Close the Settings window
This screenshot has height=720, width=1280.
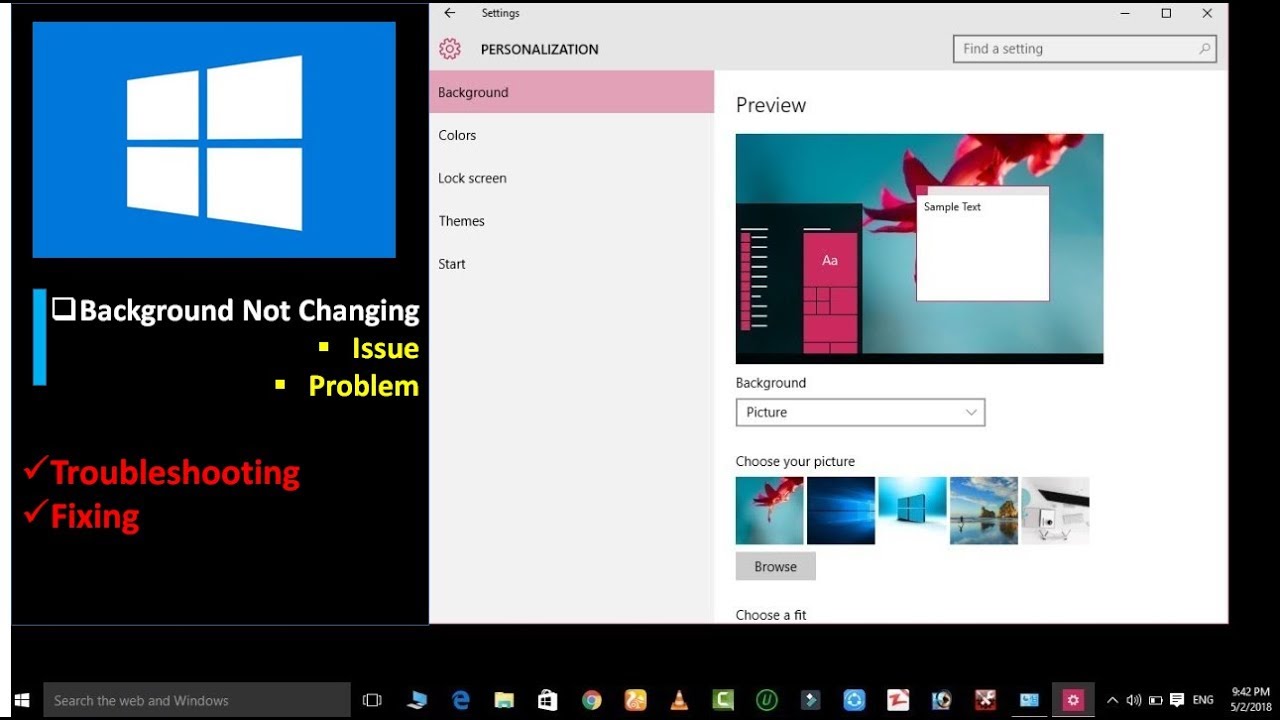(1207, 13)
